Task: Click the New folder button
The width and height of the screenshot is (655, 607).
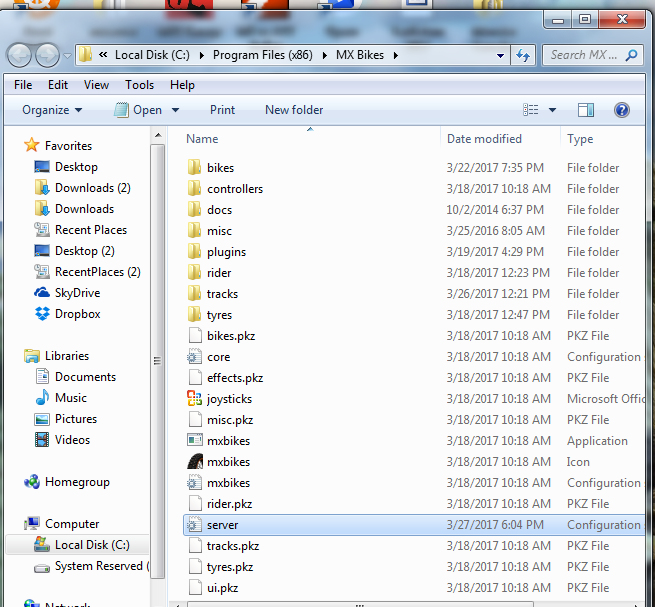Action: [294, 110]
